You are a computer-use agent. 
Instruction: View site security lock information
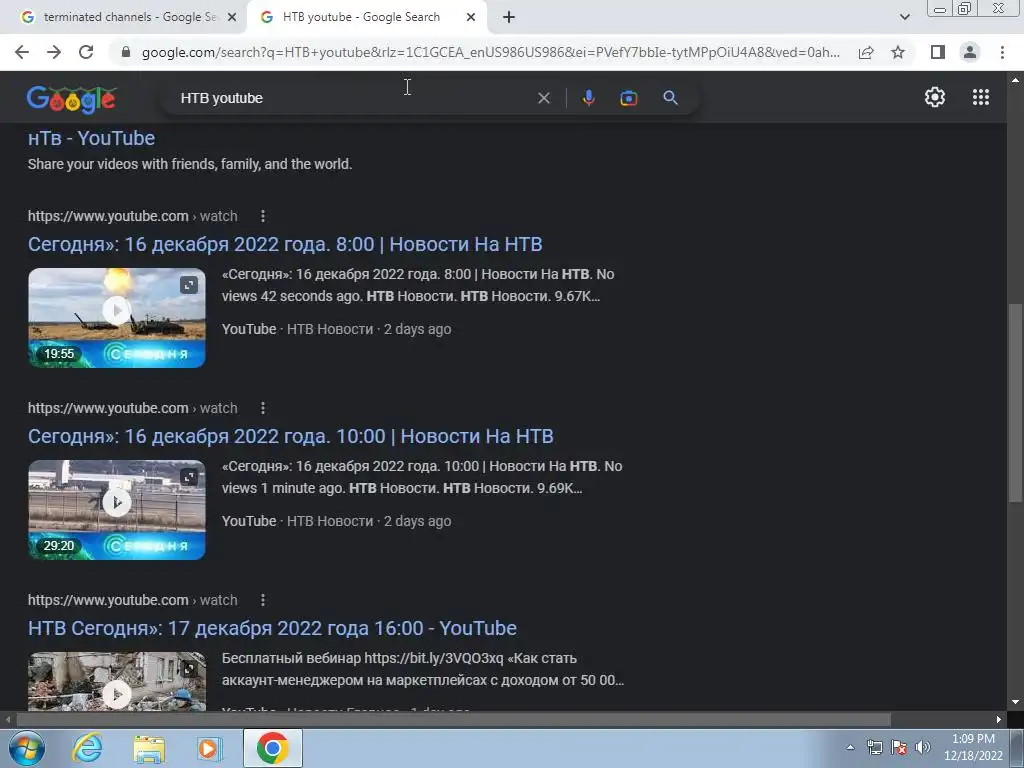point(126,52)
